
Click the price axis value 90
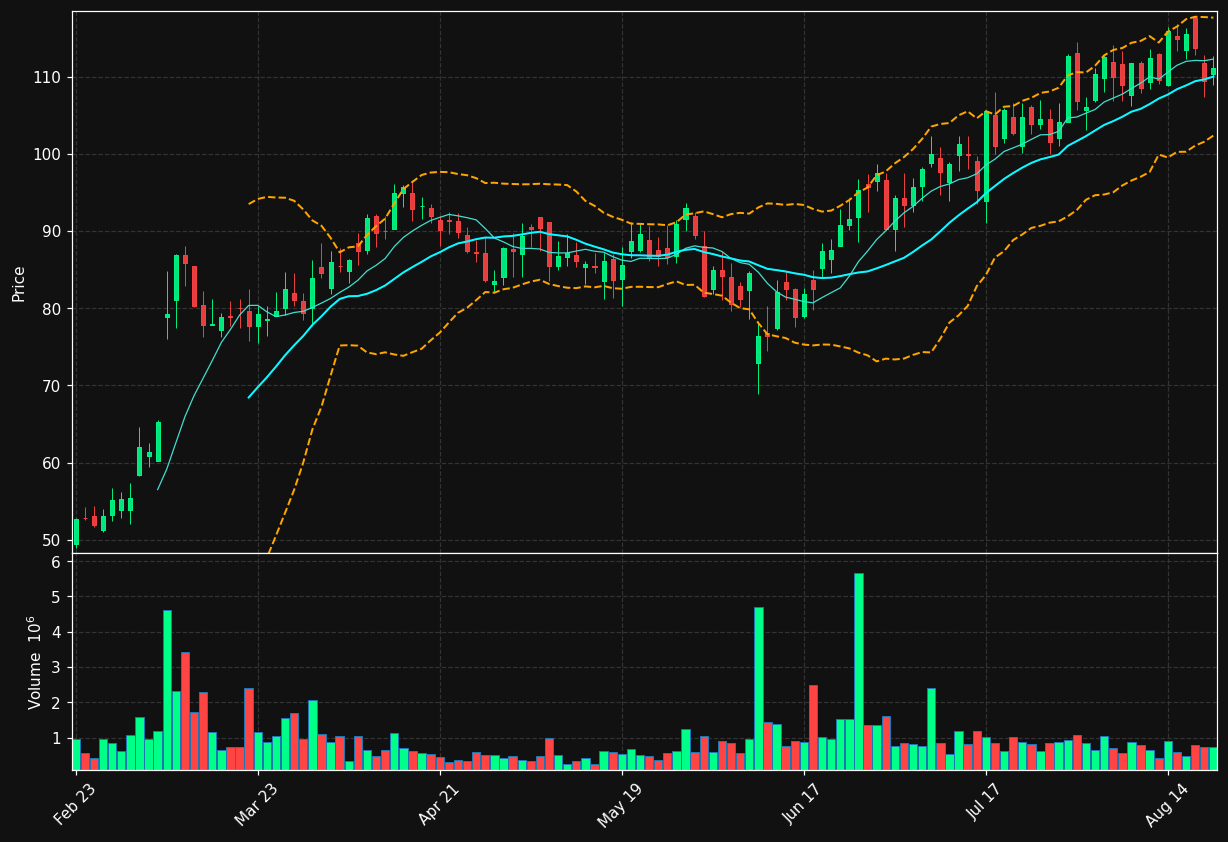[x=52, y=232]
